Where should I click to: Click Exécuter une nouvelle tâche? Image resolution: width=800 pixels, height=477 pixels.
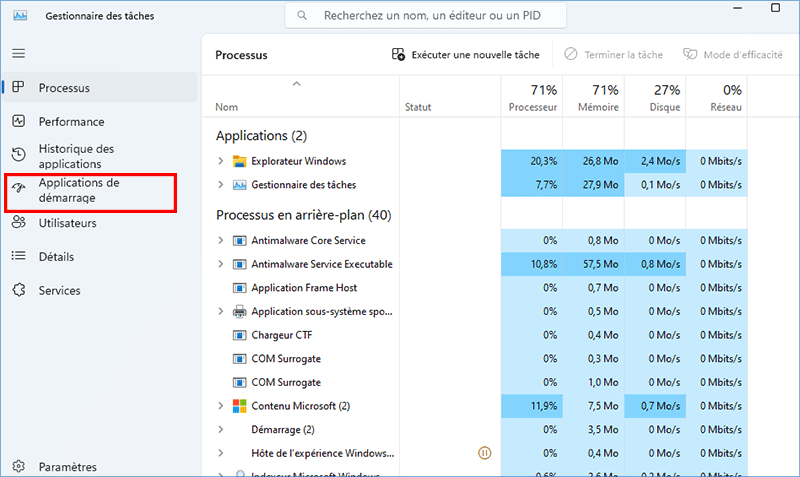tap(466, 55)
